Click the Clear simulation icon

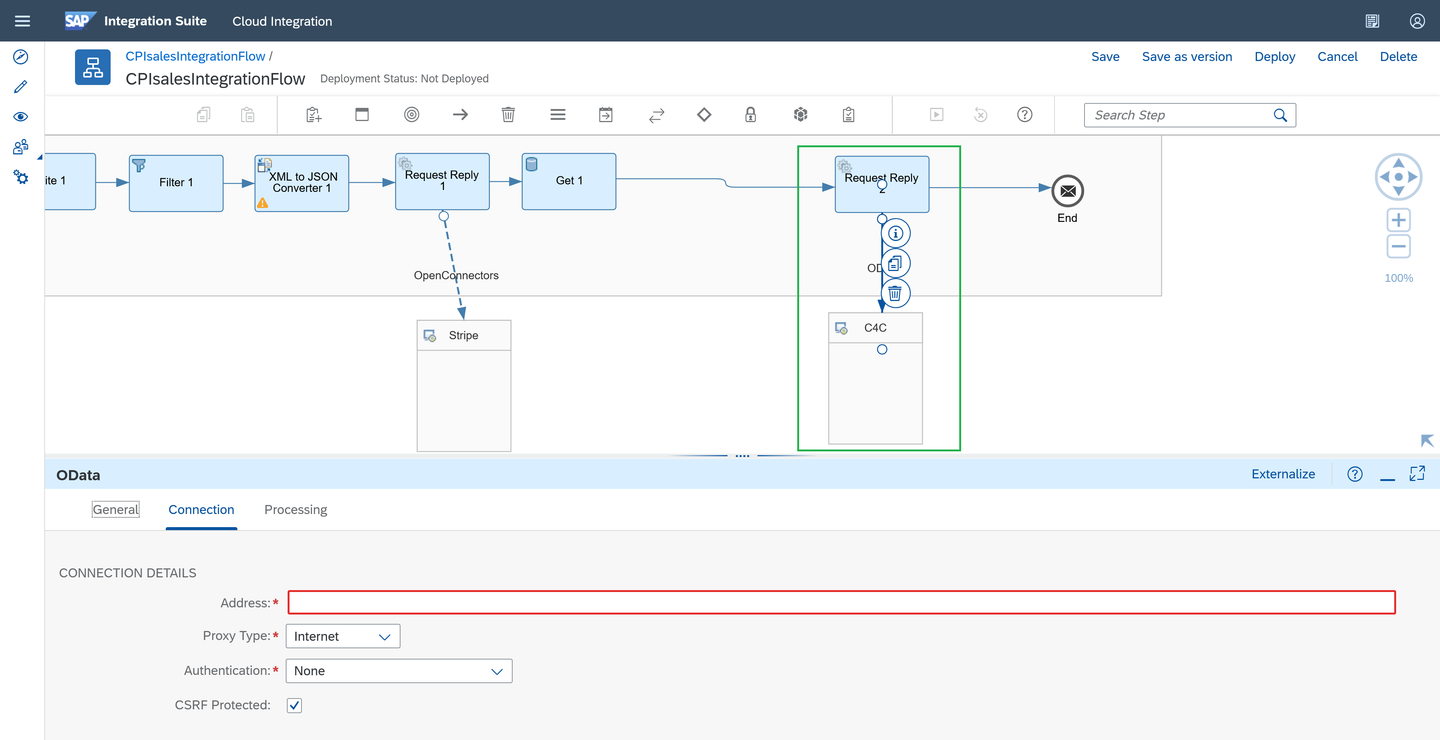point(981,115)
